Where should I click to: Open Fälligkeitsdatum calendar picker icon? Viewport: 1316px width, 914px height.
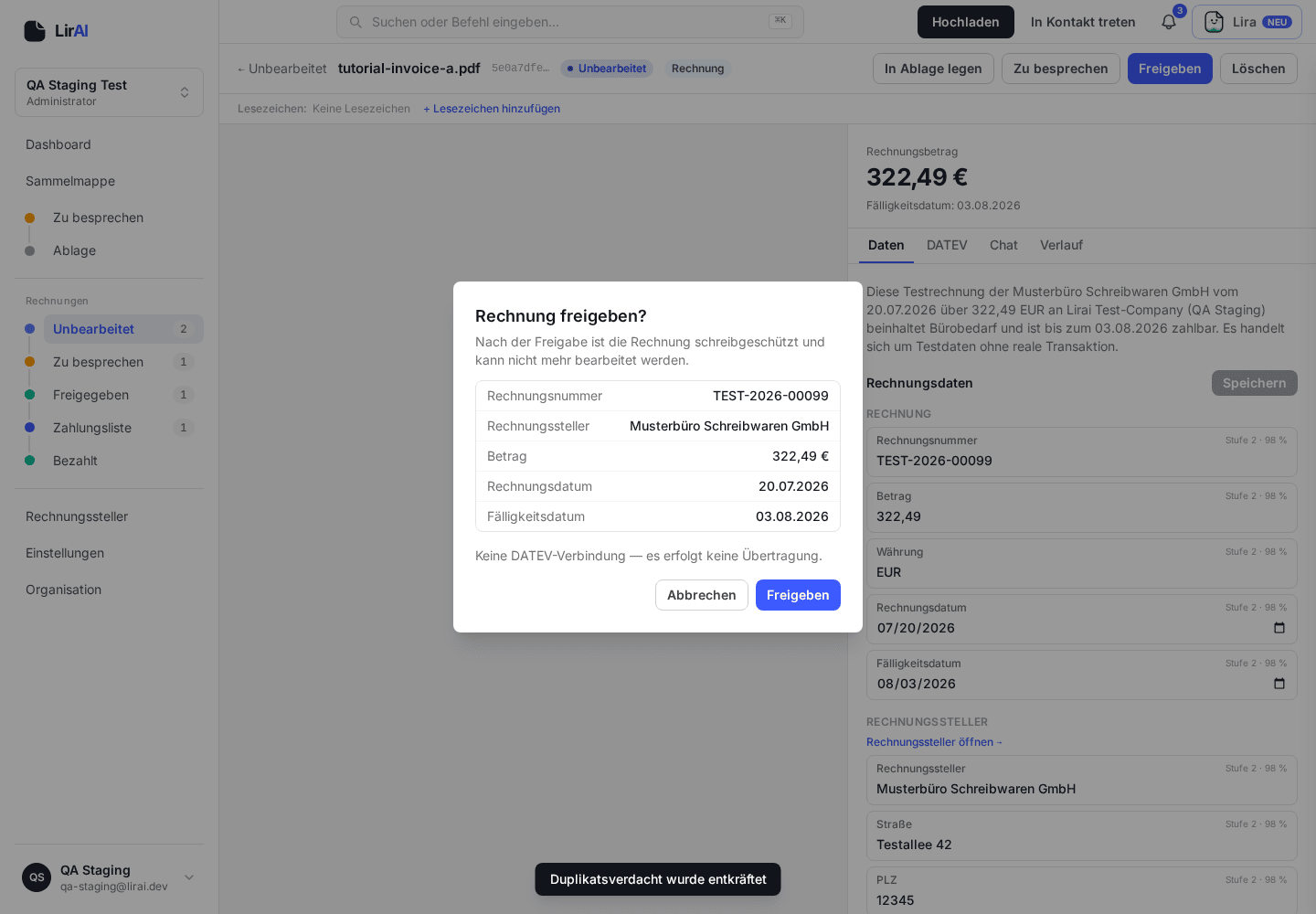[1279, 684]
